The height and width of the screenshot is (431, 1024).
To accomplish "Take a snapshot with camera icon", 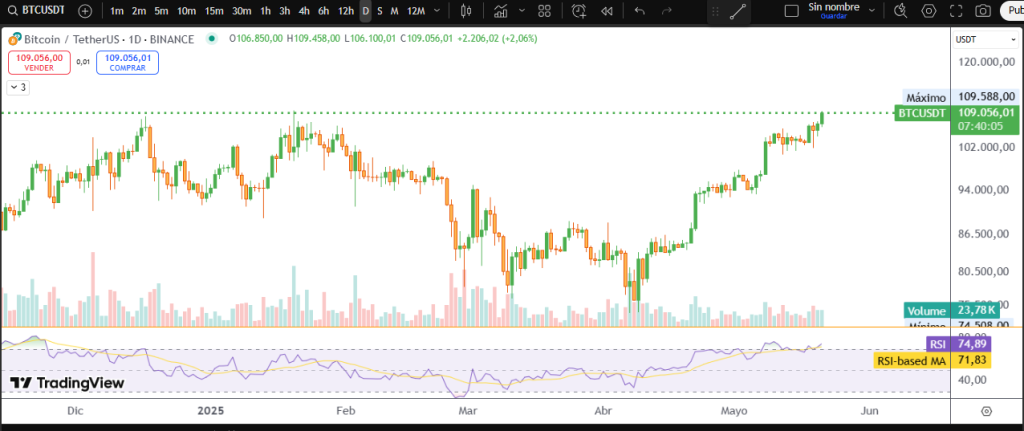I will coord(983,10).
